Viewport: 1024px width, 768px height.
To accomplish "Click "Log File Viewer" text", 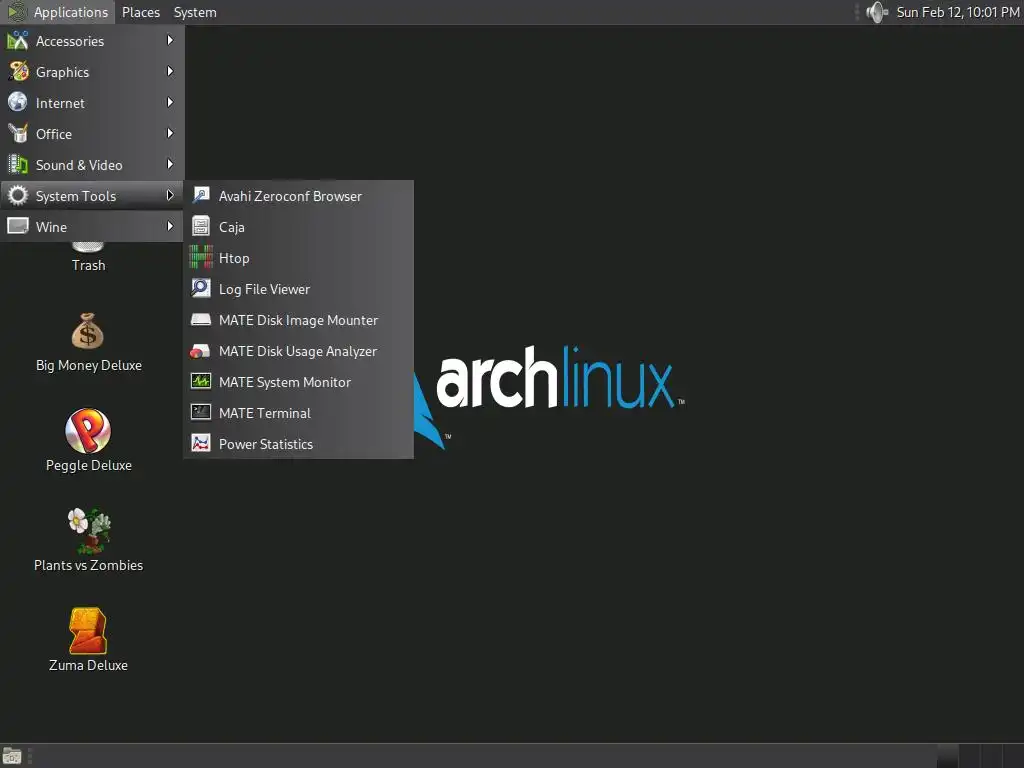I will (264, 289).
